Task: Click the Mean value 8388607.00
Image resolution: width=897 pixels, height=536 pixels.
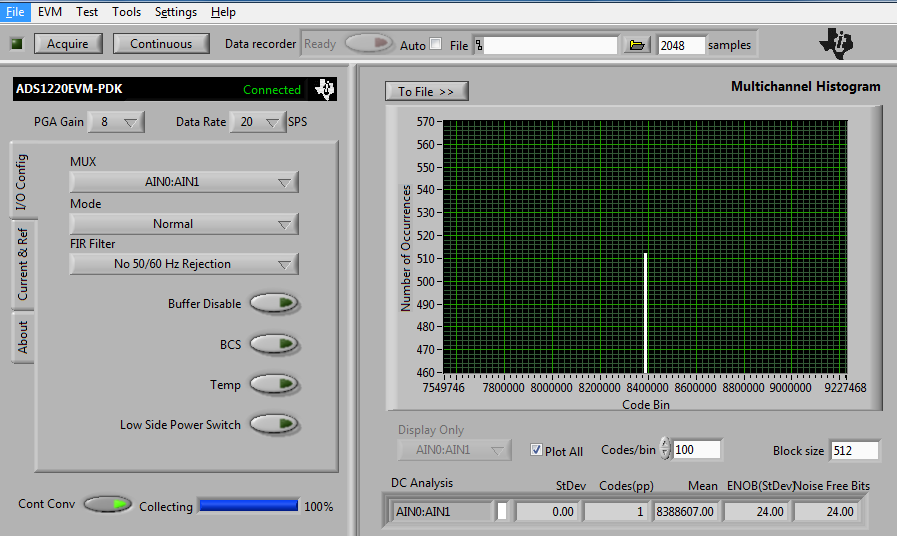Action: pos(685,511)
